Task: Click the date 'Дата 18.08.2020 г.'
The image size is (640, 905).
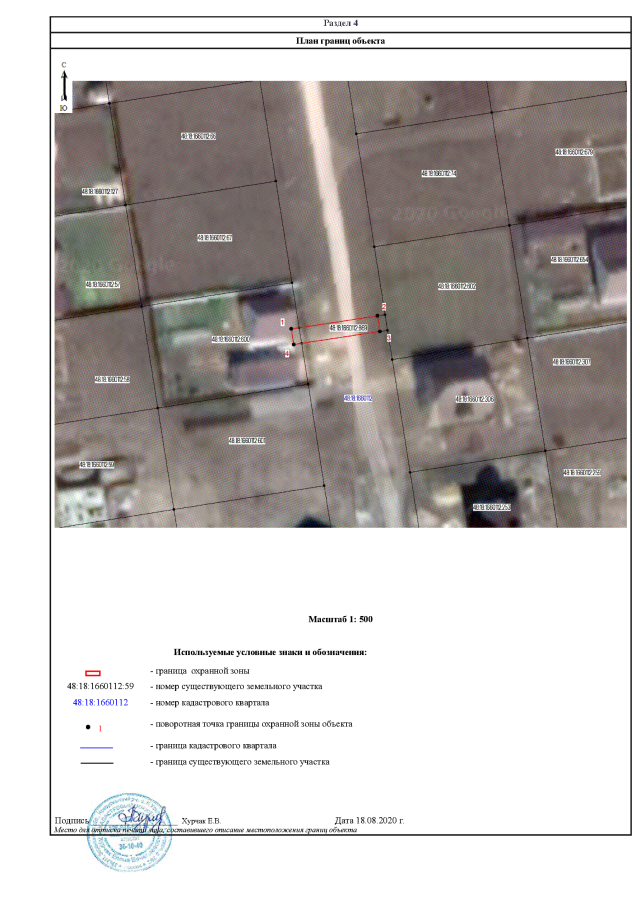Action: (369, 820)
